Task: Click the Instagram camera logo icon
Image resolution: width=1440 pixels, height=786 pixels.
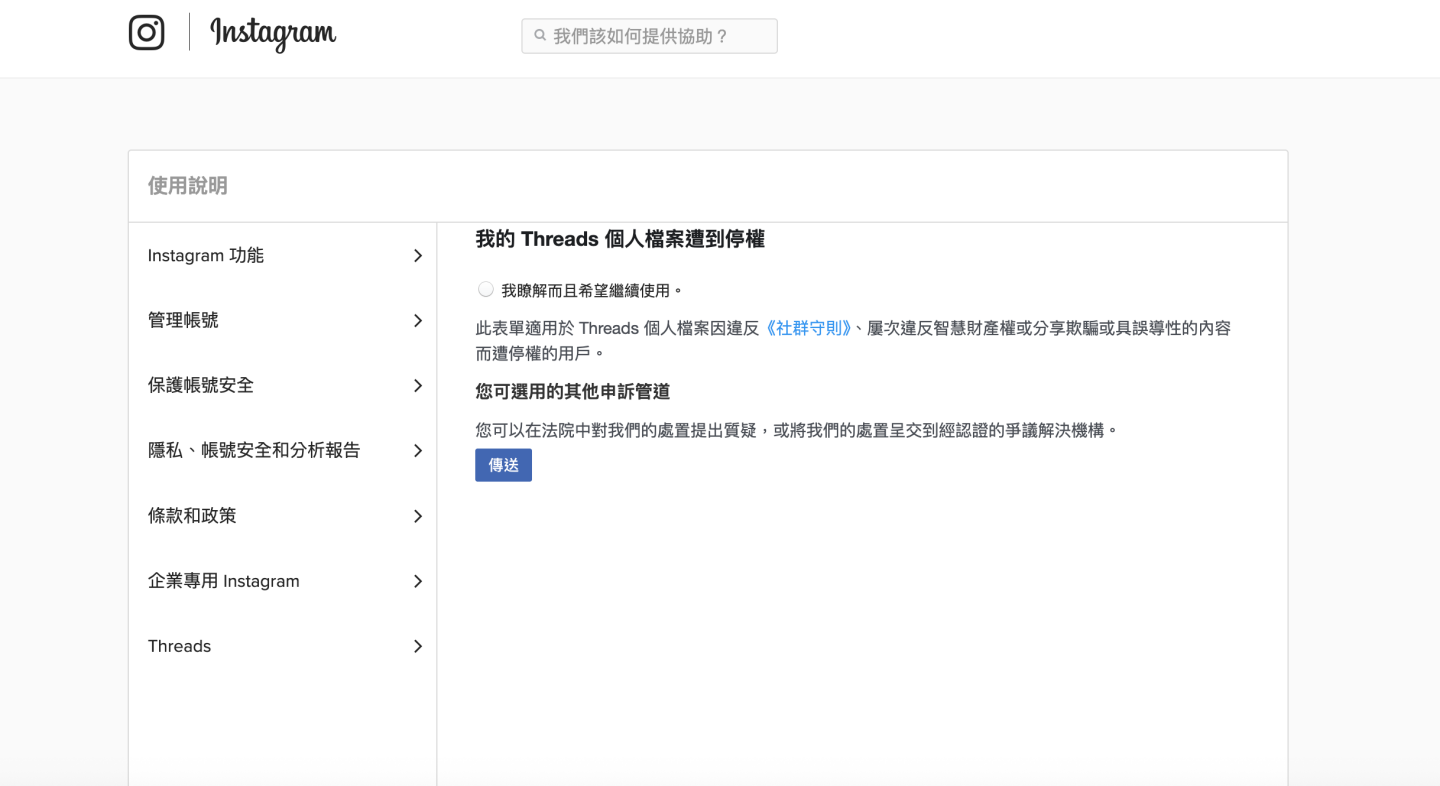Action: [x=146, y=33]
